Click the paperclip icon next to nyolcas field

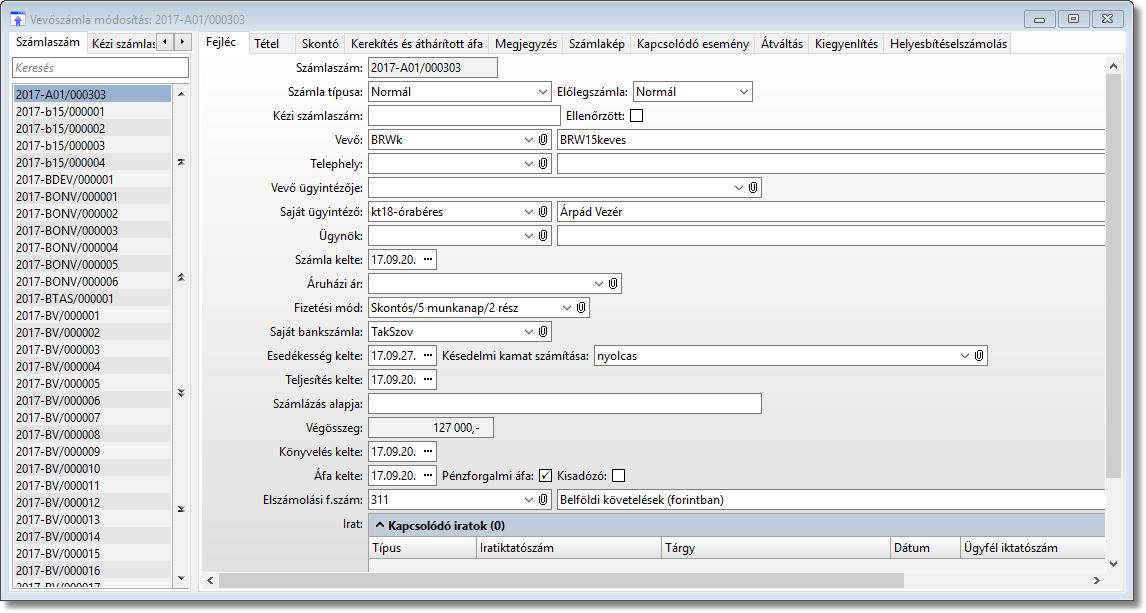pyautogui.click(x=979, y=356)
